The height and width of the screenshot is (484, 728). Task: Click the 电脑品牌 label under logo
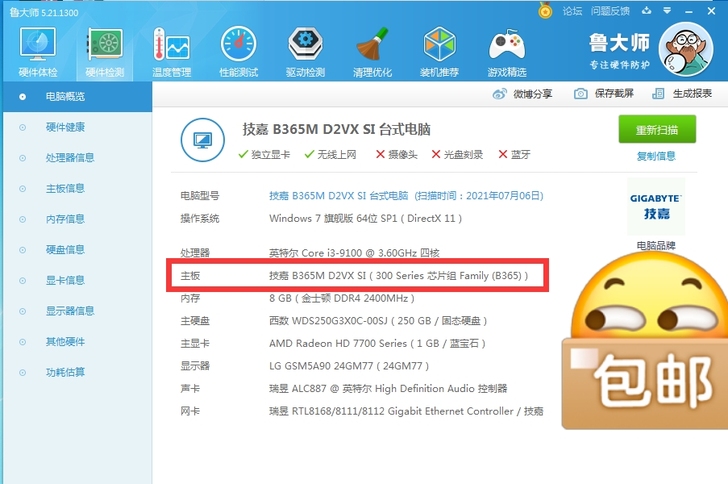[656, 245]
